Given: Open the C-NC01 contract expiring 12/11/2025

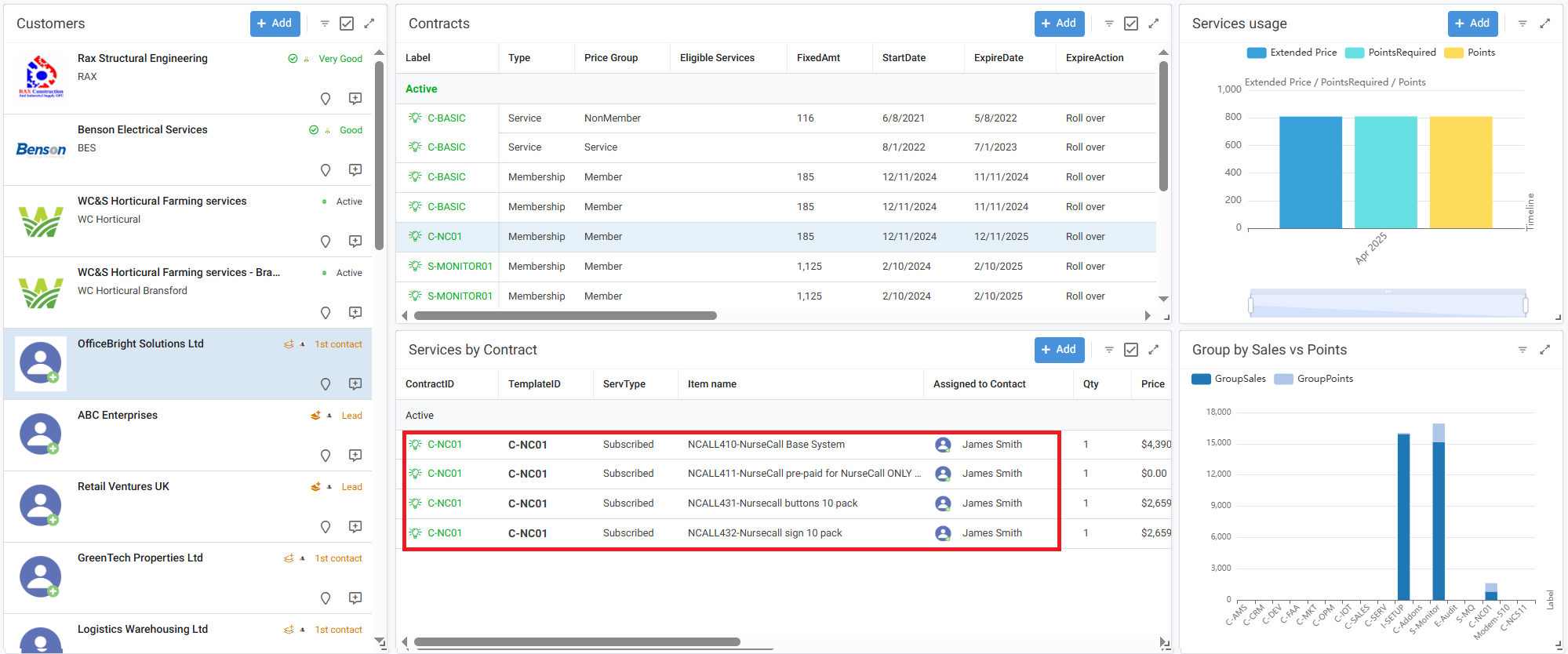Looking at the screenshot, I should [x=445, y=237].
